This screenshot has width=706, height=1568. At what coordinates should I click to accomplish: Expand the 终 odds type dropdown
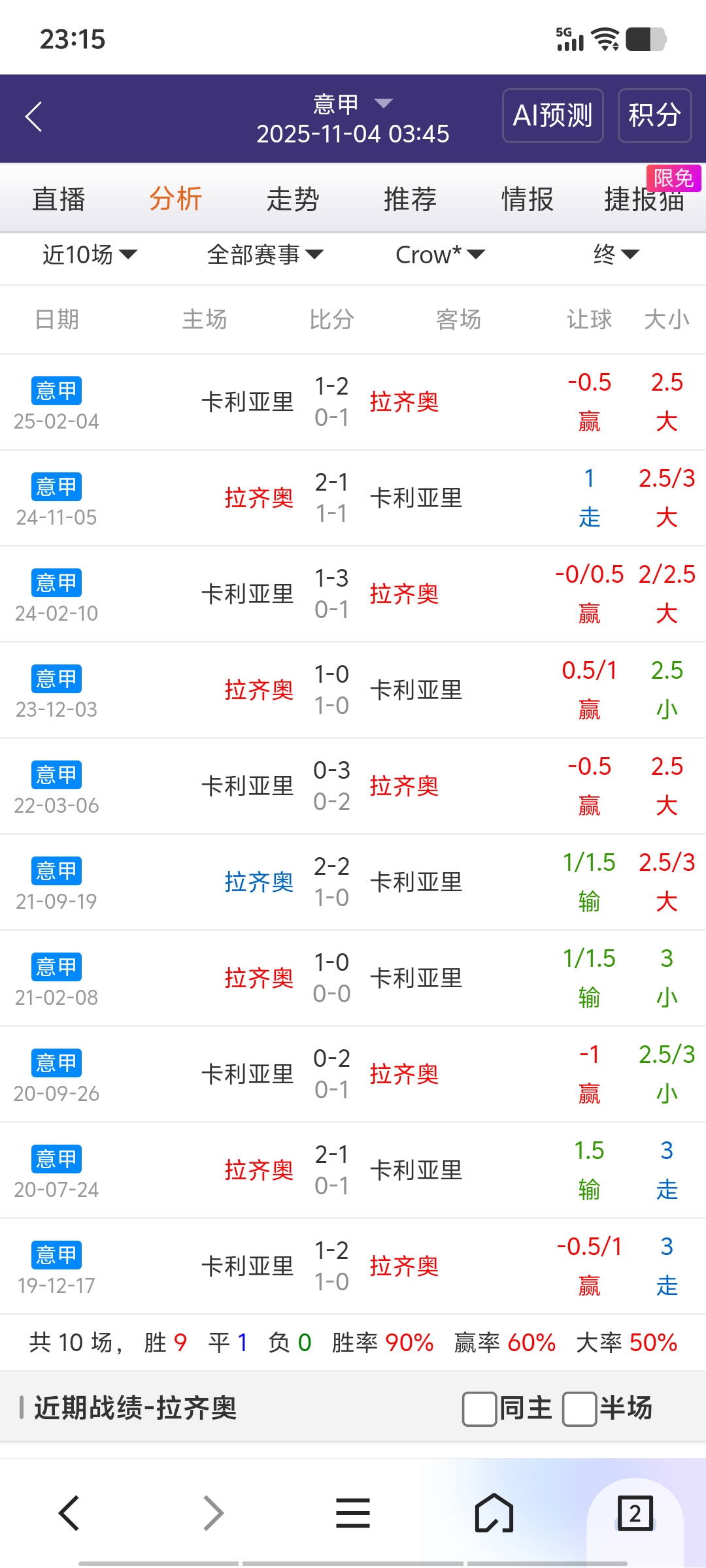pos(616,254)
